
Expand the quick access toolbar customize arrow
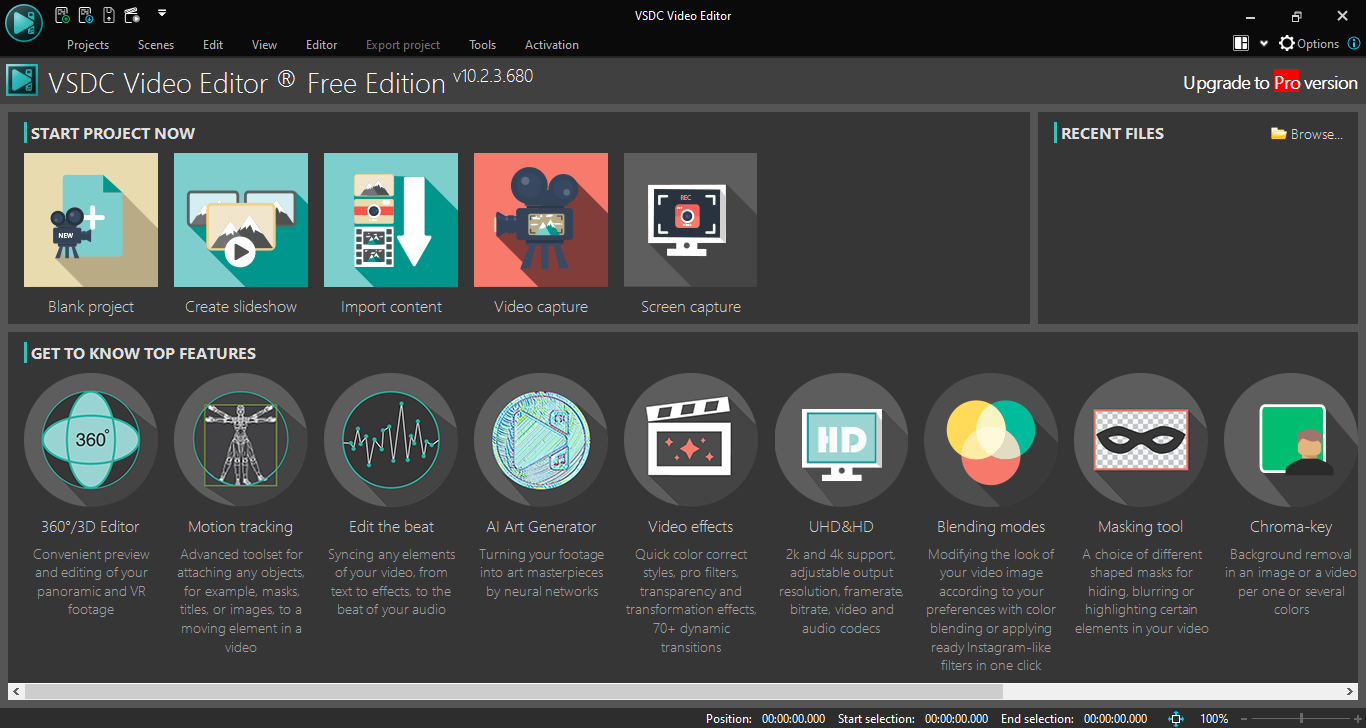click(x=162, y=14)
